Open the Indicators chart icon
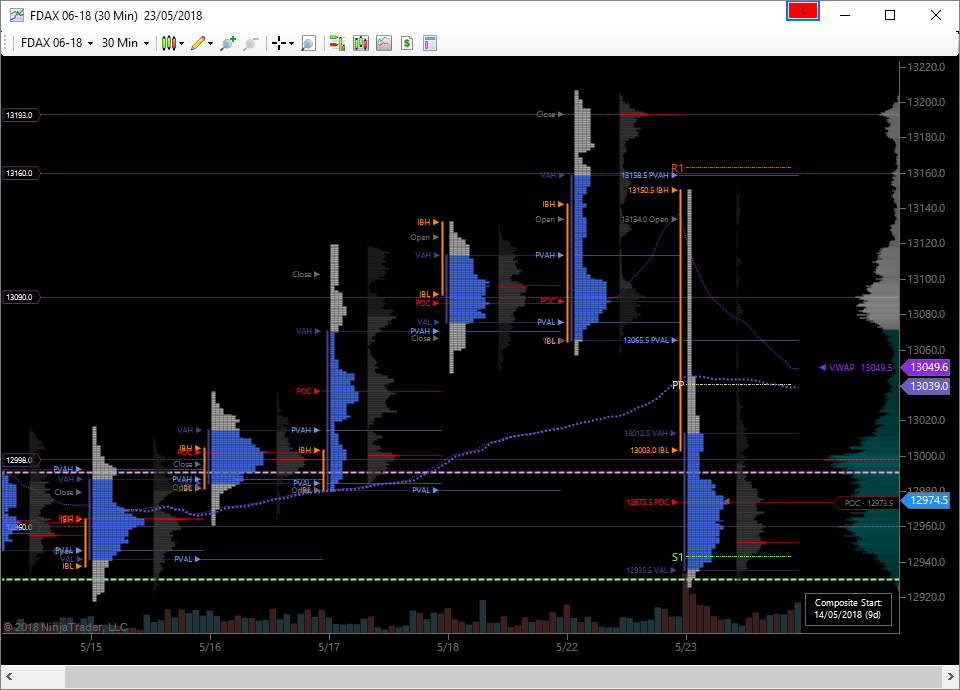Image resolution: width=960 pixels, height=690 pixels. tap(384, 43)
